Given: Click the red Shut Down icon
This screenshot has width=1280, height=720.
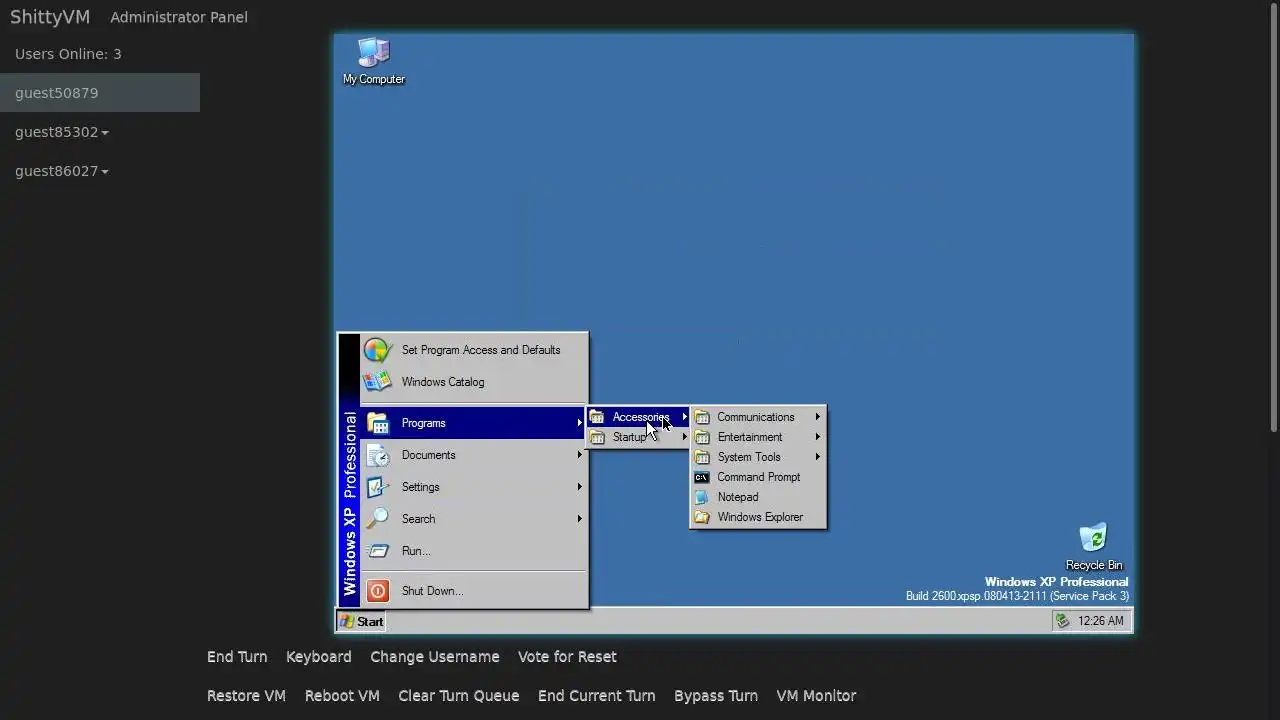Looking at the screenshot, I should tap(377, 591).
